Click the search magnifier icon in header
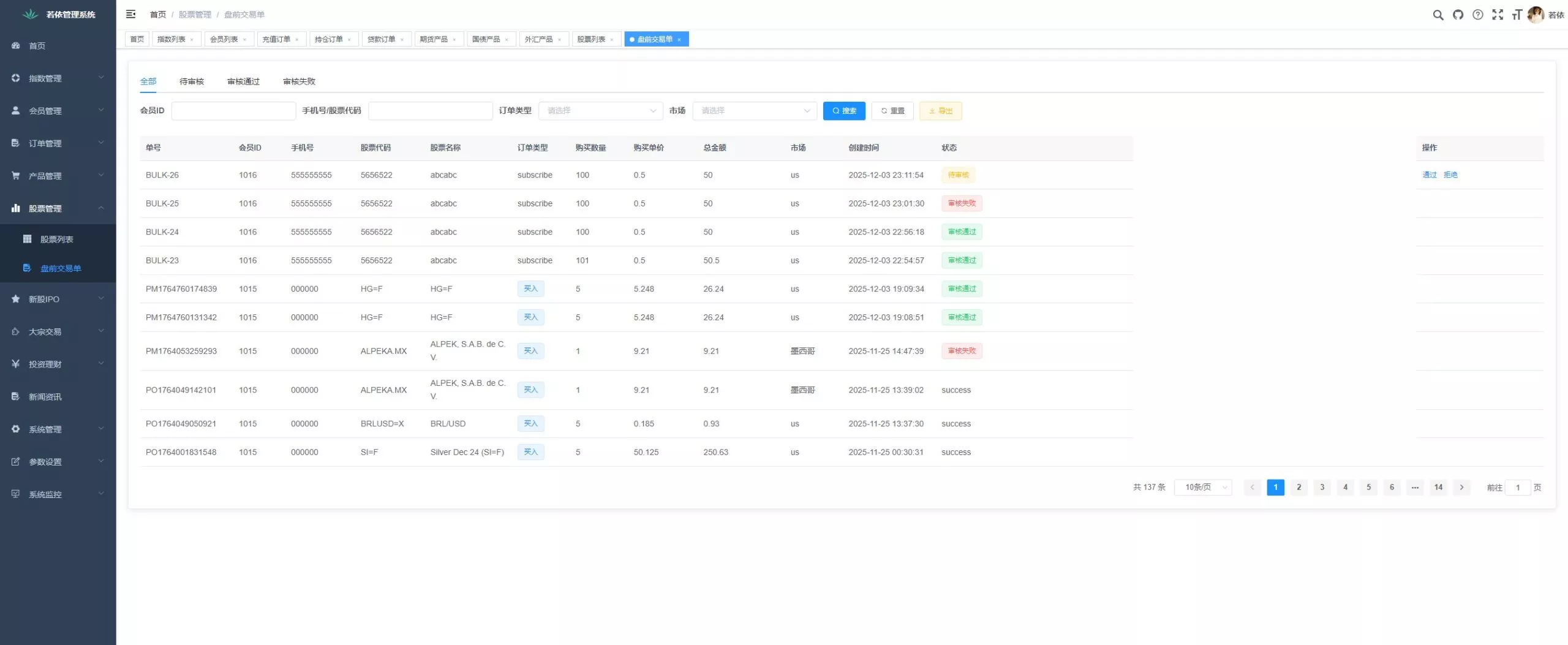 click(1438, 15)
